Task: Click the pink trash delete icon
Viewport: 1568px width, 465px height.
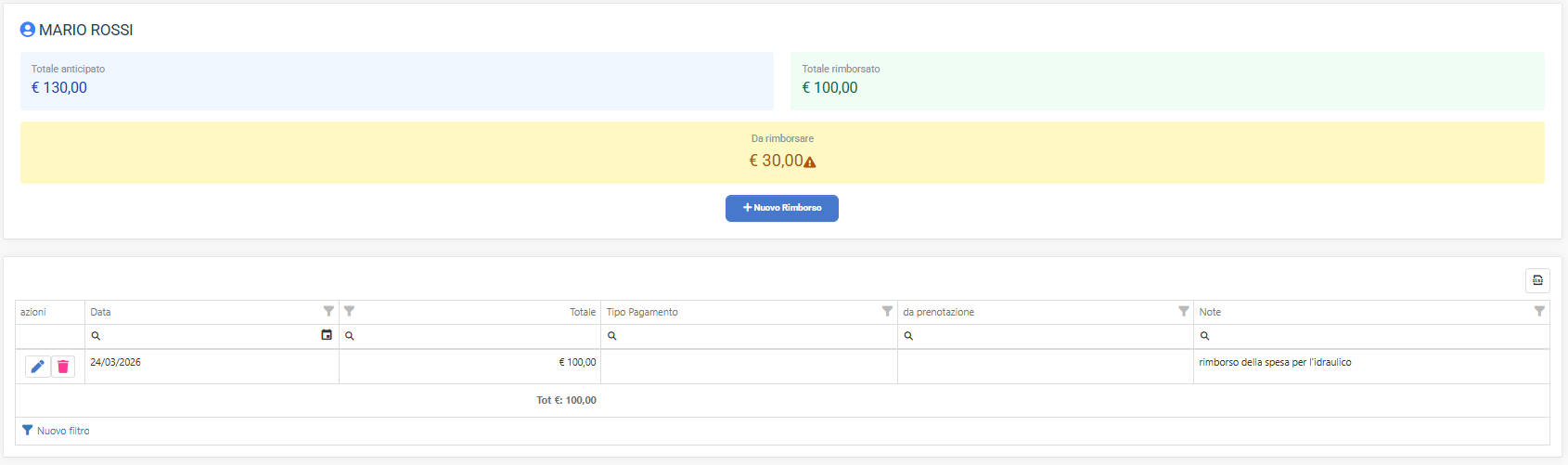Action: click(x=63, y=367)
